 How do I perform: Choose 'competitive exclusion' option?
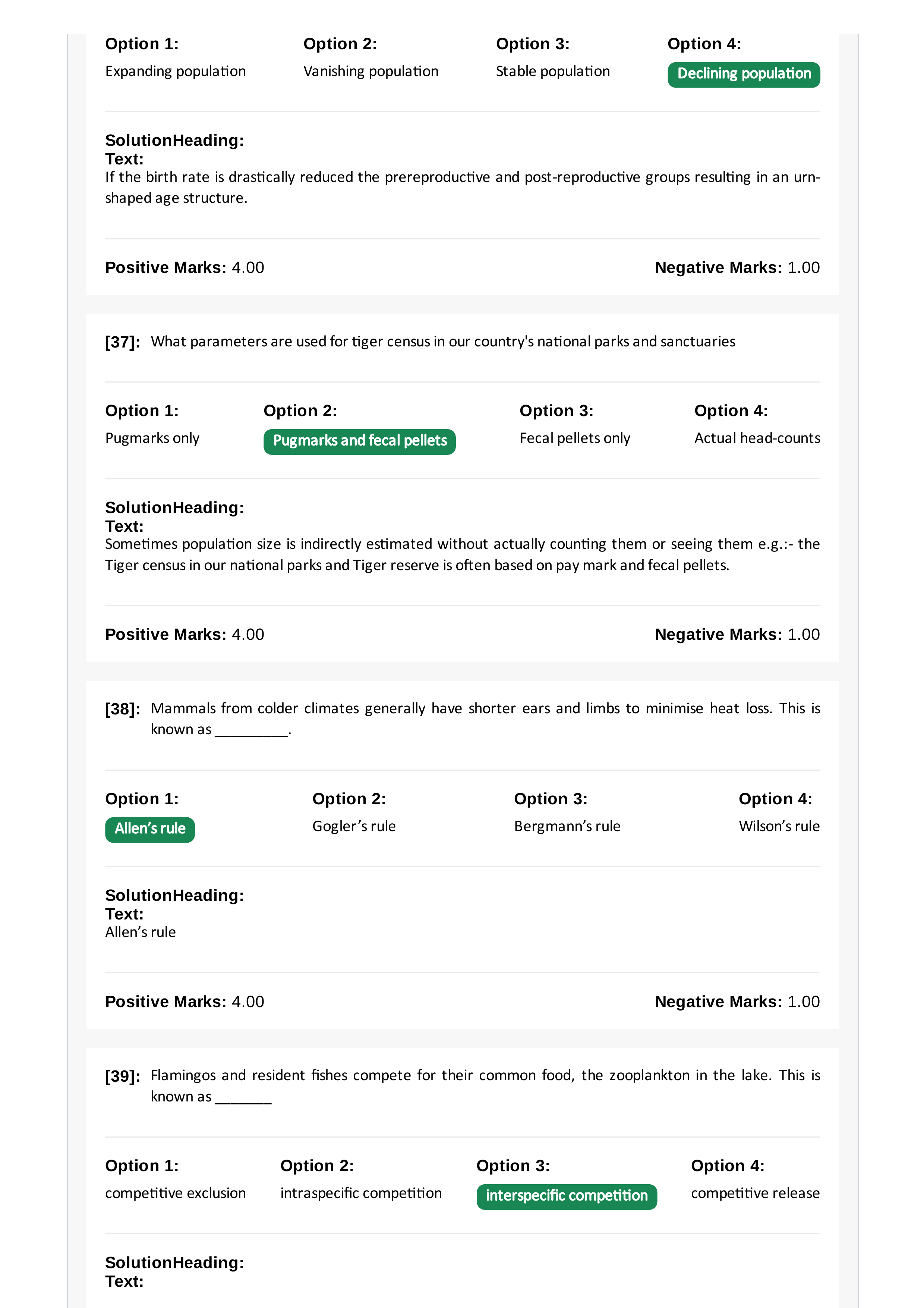[175, 1193]
